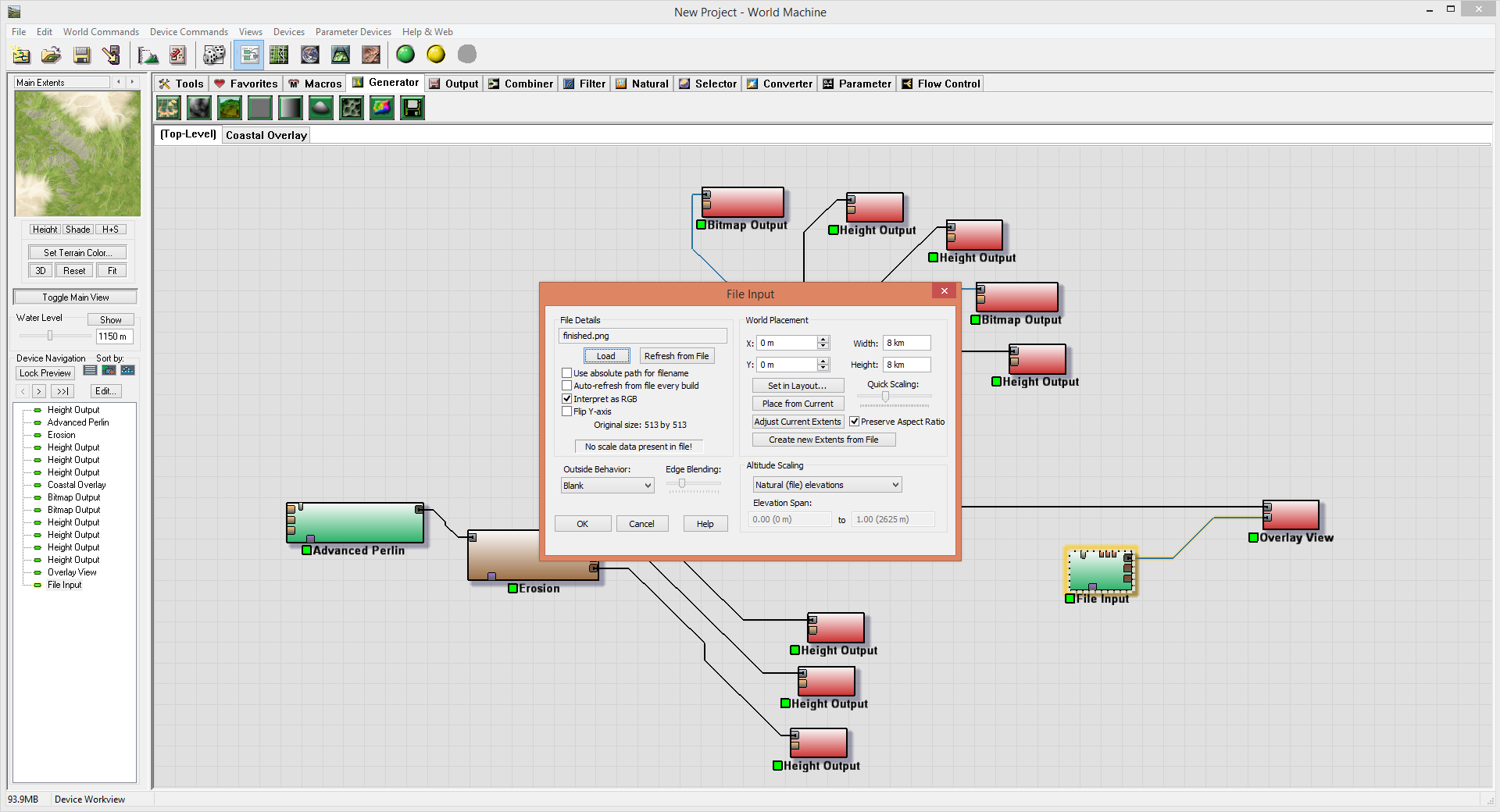Uncheck the Interpret as RGB checkbox
This screenshot has width=1500, height=812.
pyautogui.click(x=567, y=399)
